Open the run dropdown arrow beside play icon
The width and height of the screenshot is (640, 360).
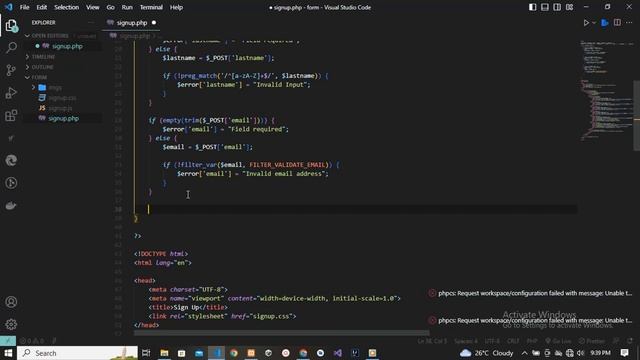click(594, 23)
